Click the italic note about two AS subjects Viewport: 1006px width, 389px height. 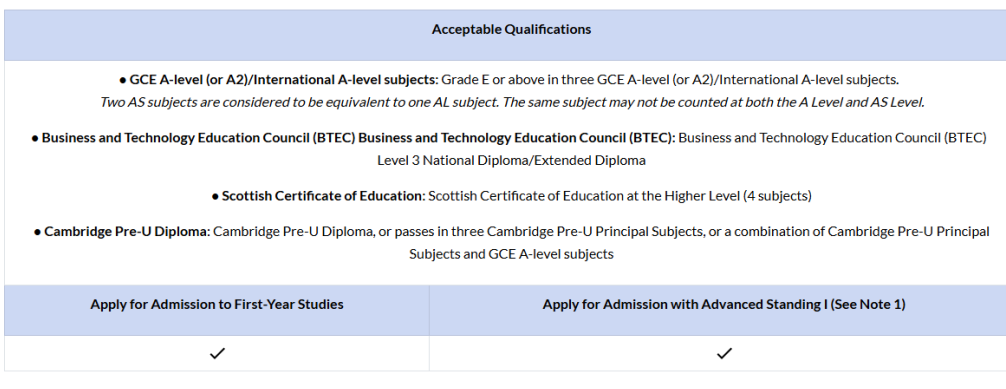pos(512,103)
